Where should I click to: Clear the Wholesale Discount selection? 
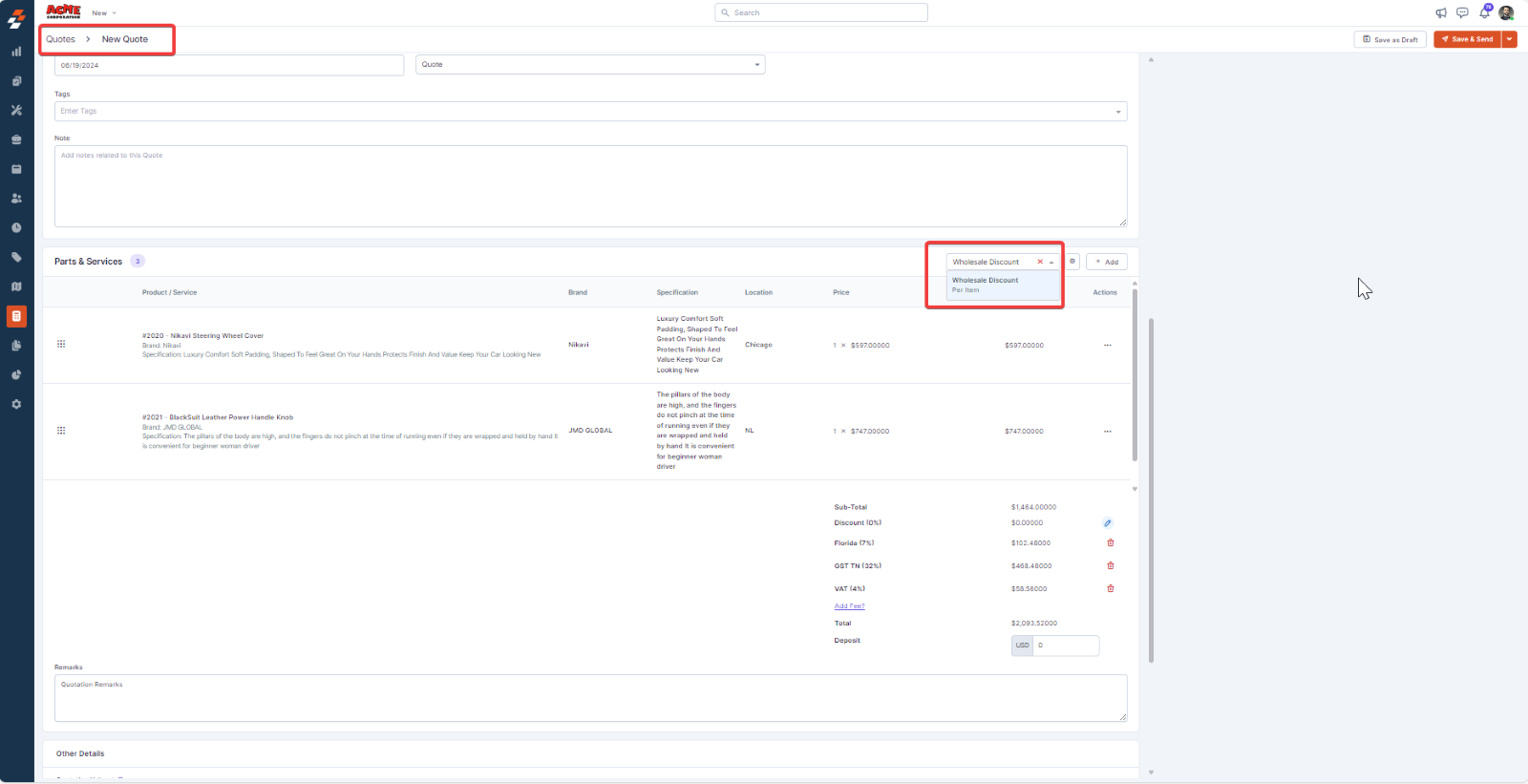1040,262
